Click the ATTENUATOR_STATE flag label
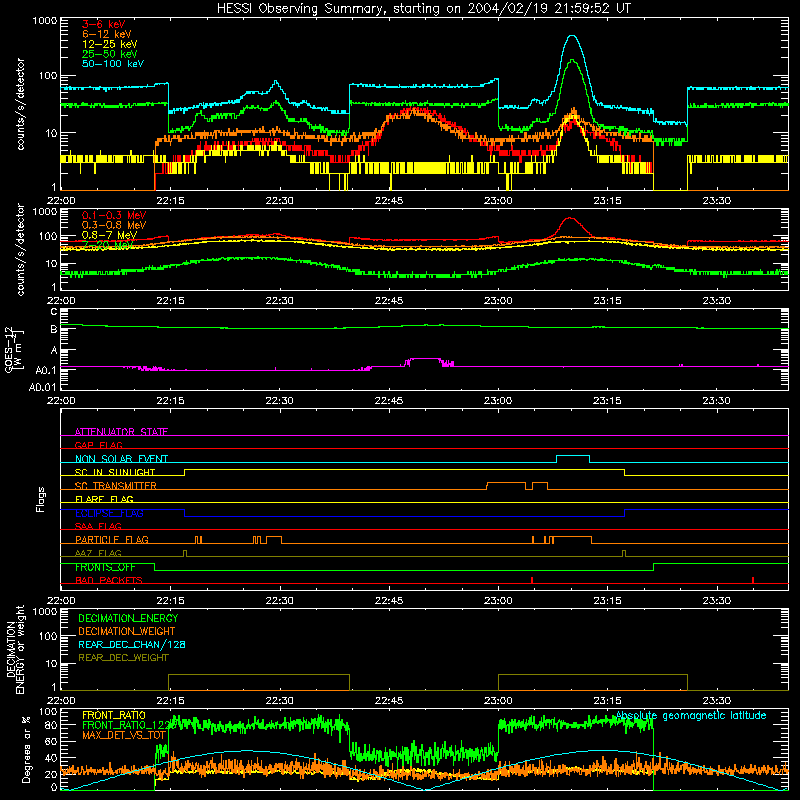Viewport: 800px width, 800px height. click(x=121, y=432)
